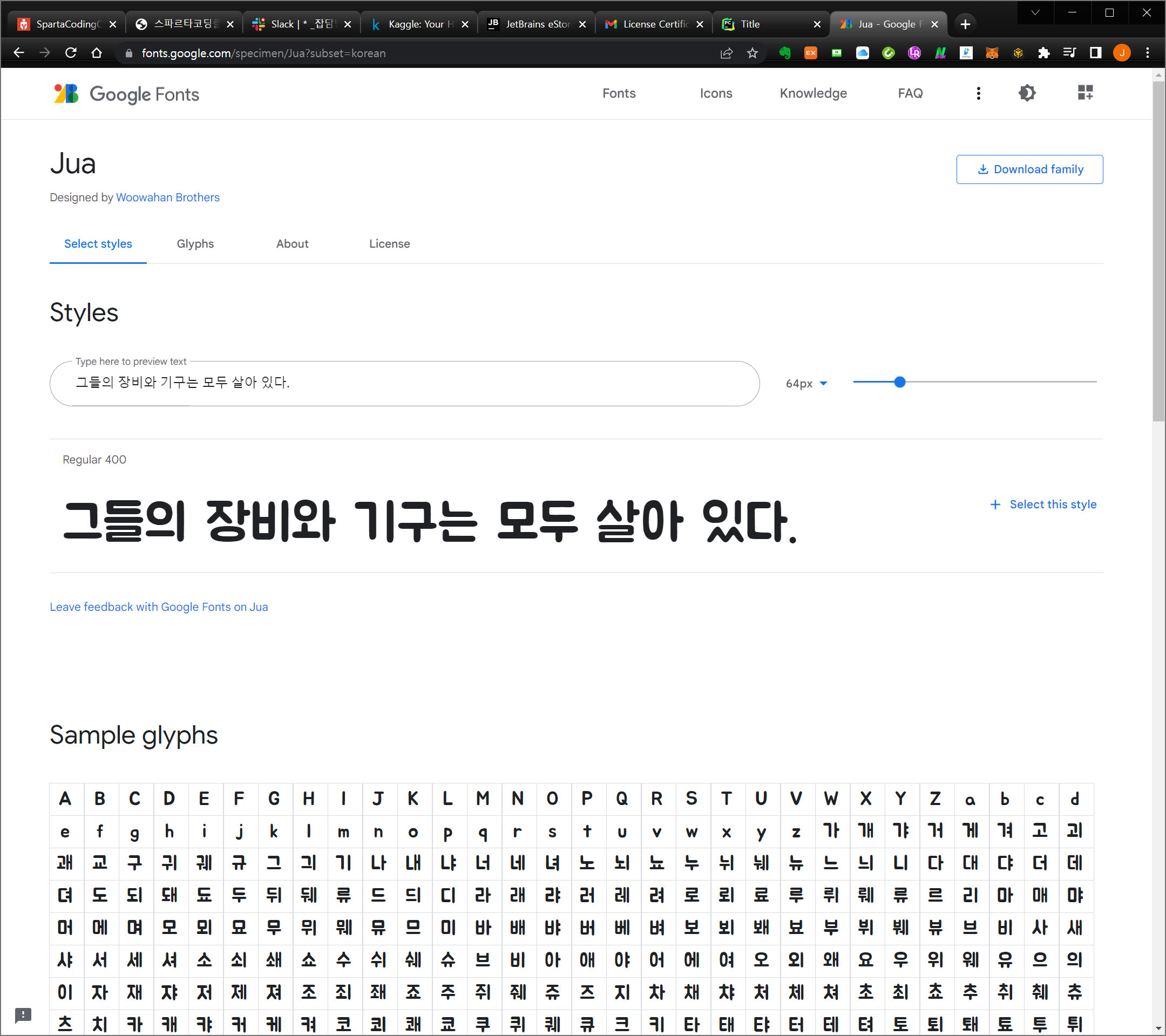This screenshot has width=1166, height=1036.
Task: Toggle the dark theme icon
Action: [x=1027, y=93]
